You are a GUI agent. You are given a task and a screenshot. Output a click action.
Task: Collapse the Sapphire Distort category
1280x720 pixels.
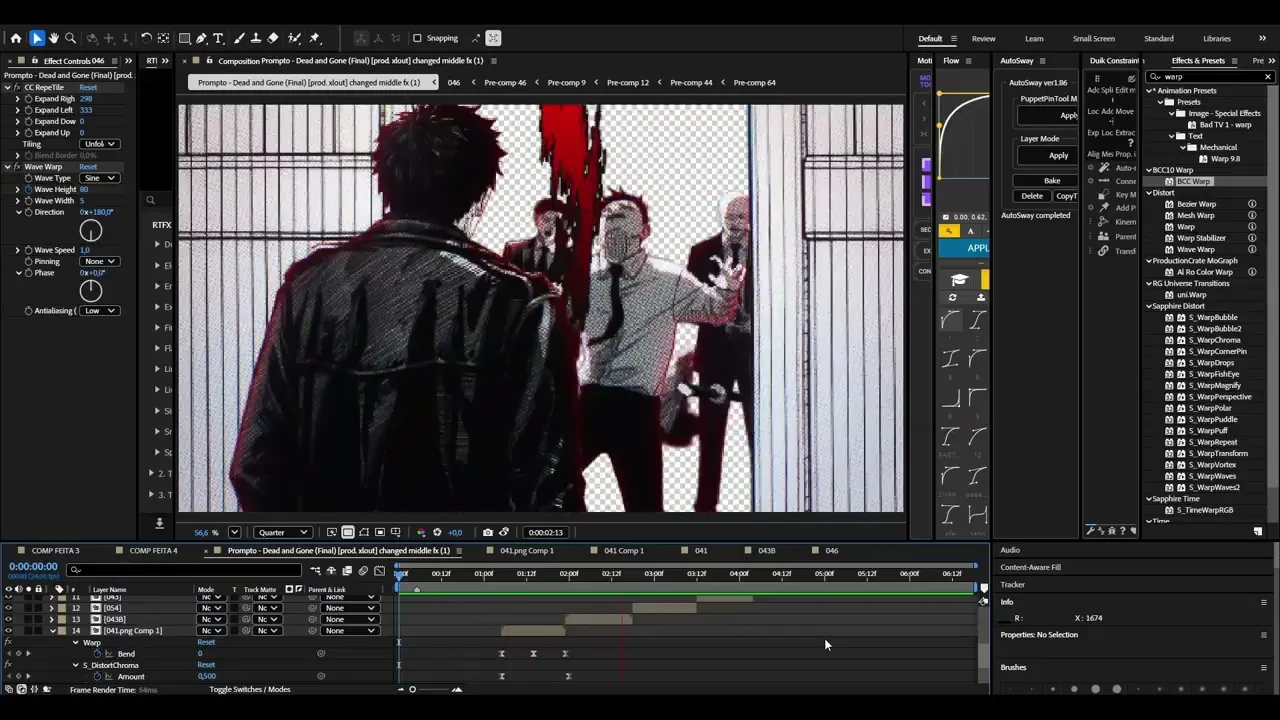(1149, 306)
